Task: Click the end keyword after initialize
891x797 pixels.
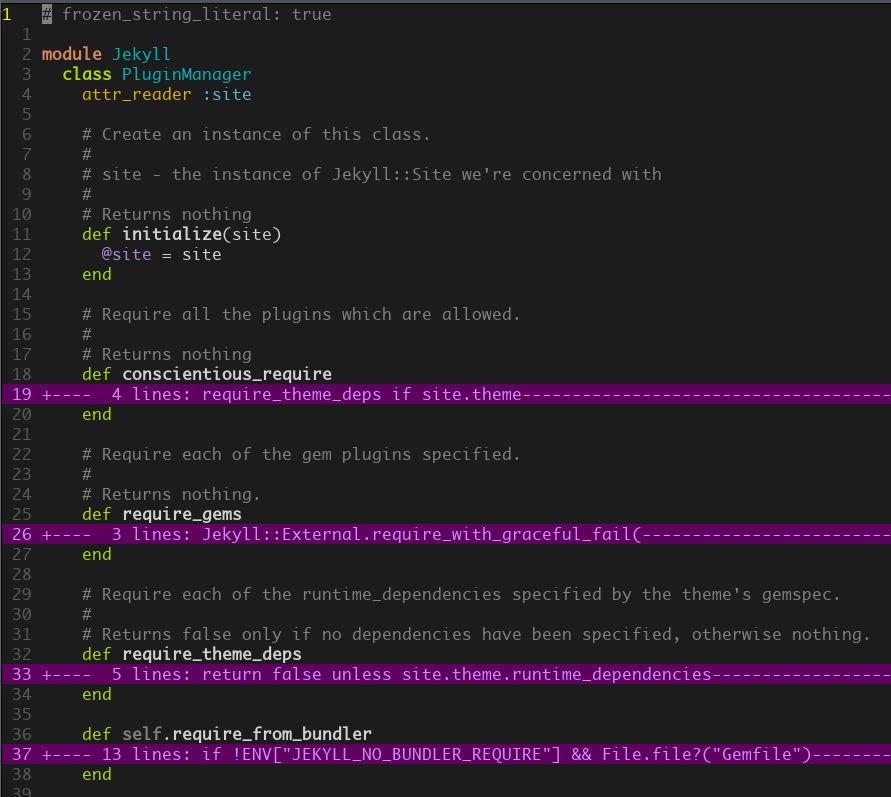Action: pos(97,274)
